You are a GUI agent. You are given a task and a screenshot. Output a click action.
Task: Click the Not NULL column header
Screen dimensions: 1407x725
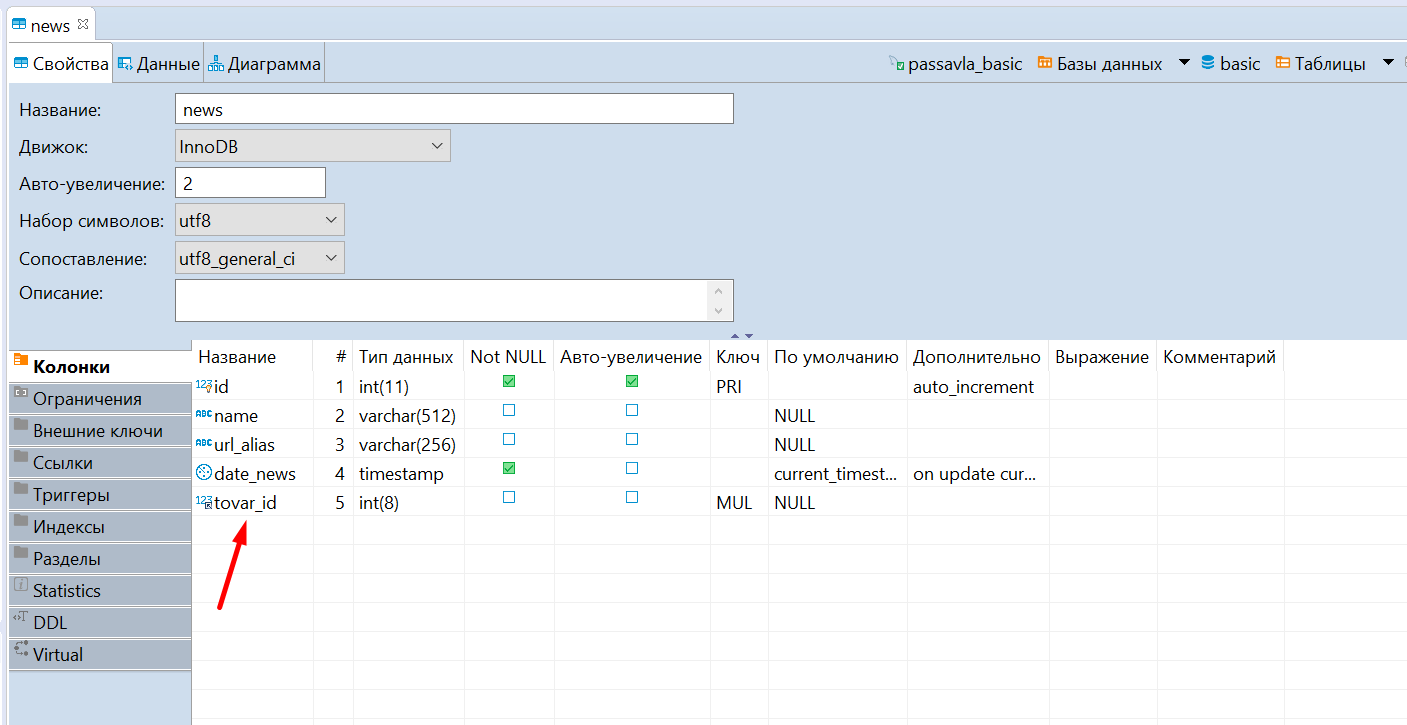pyautogui.click(x=508, y=357)
